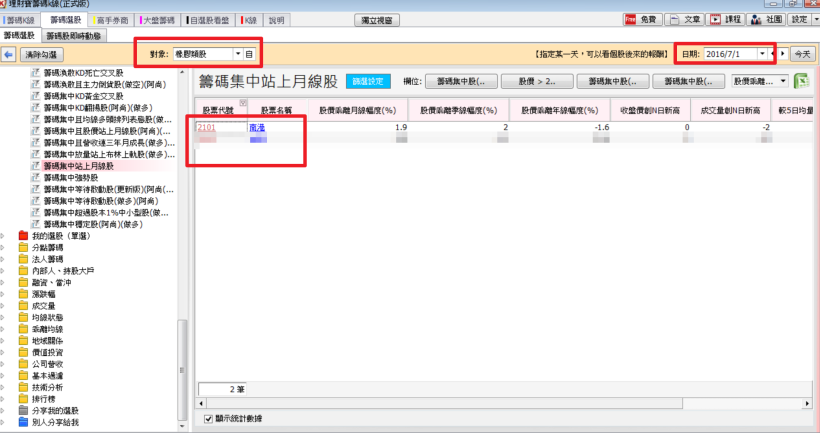Sort by 收盤價創N日新高 column header
Image resolution: width=820 pixels, height=433 pixels.
coord(650,110)
